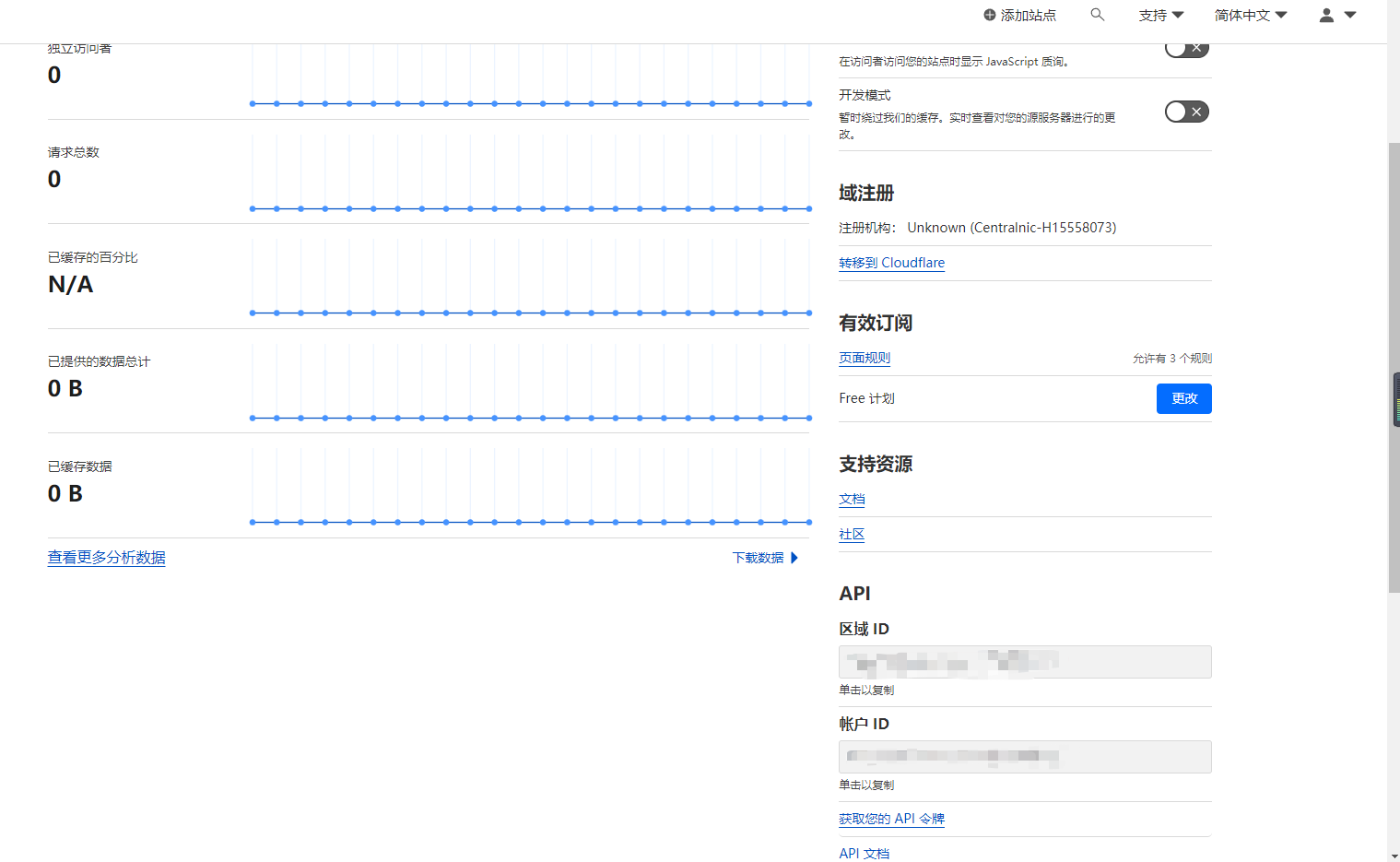1400x862 pixels.
Task: Click the 添加站点 plus icon
Action: (x=988, y=15)
